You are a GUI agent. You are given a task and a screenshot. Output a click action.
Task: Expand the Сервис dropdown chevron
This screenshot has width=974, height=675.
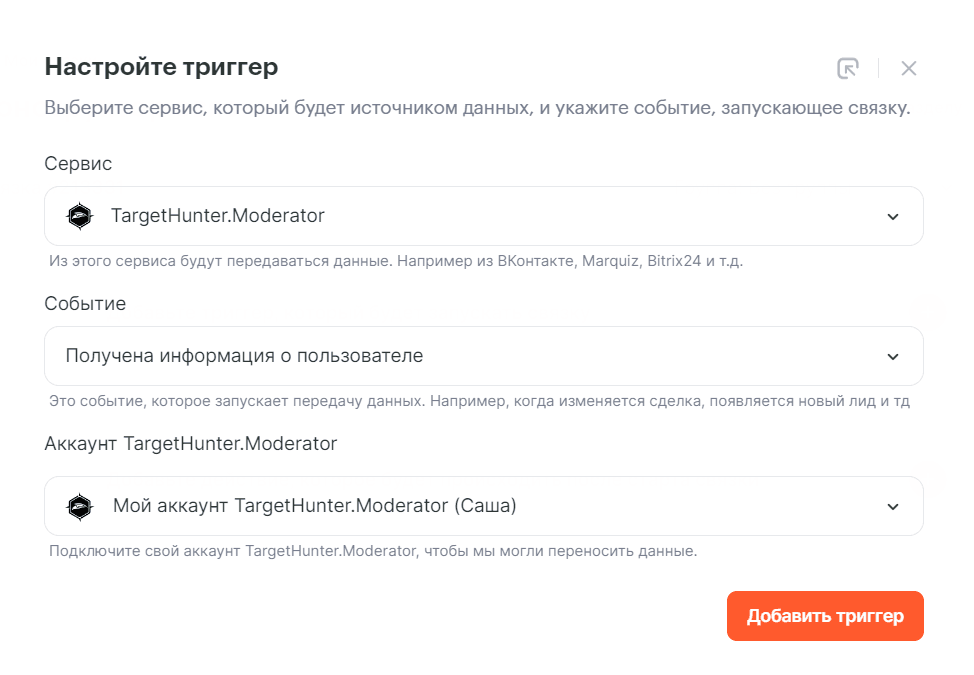893,216
